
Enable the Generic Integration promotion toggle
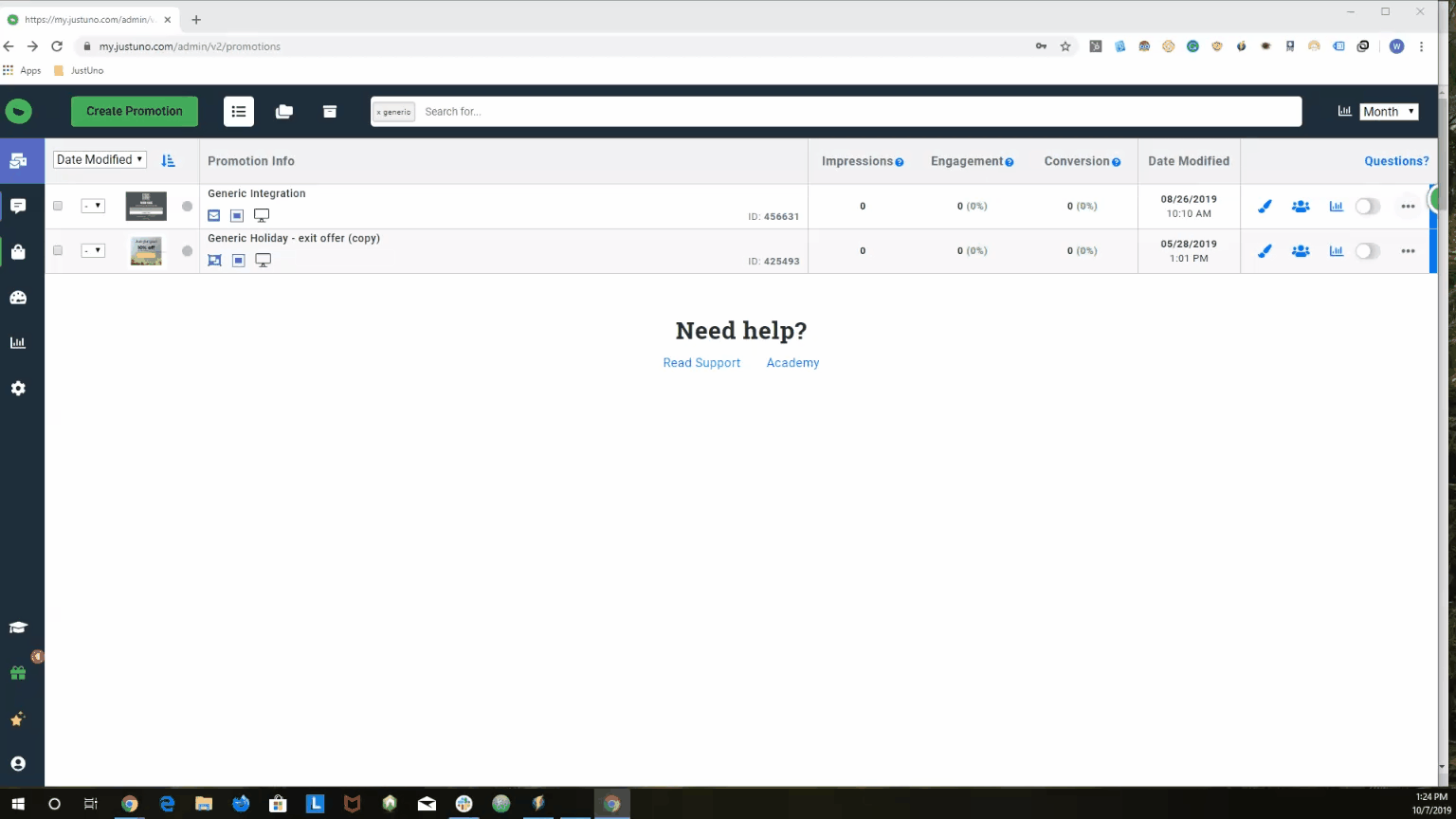coord(1368,206)
